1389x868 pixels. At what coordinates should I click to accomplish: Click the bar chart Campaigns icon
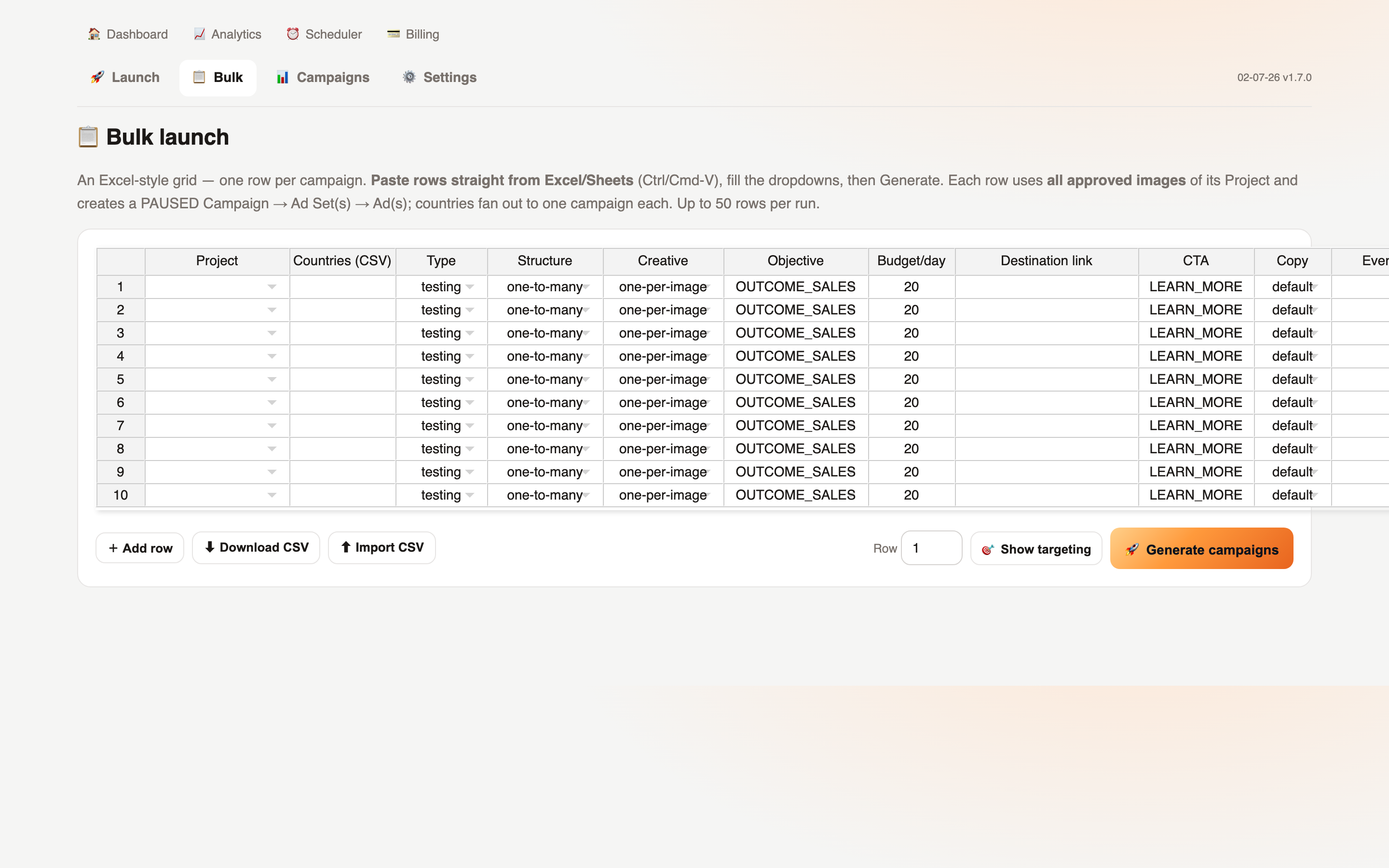(283, 77)
